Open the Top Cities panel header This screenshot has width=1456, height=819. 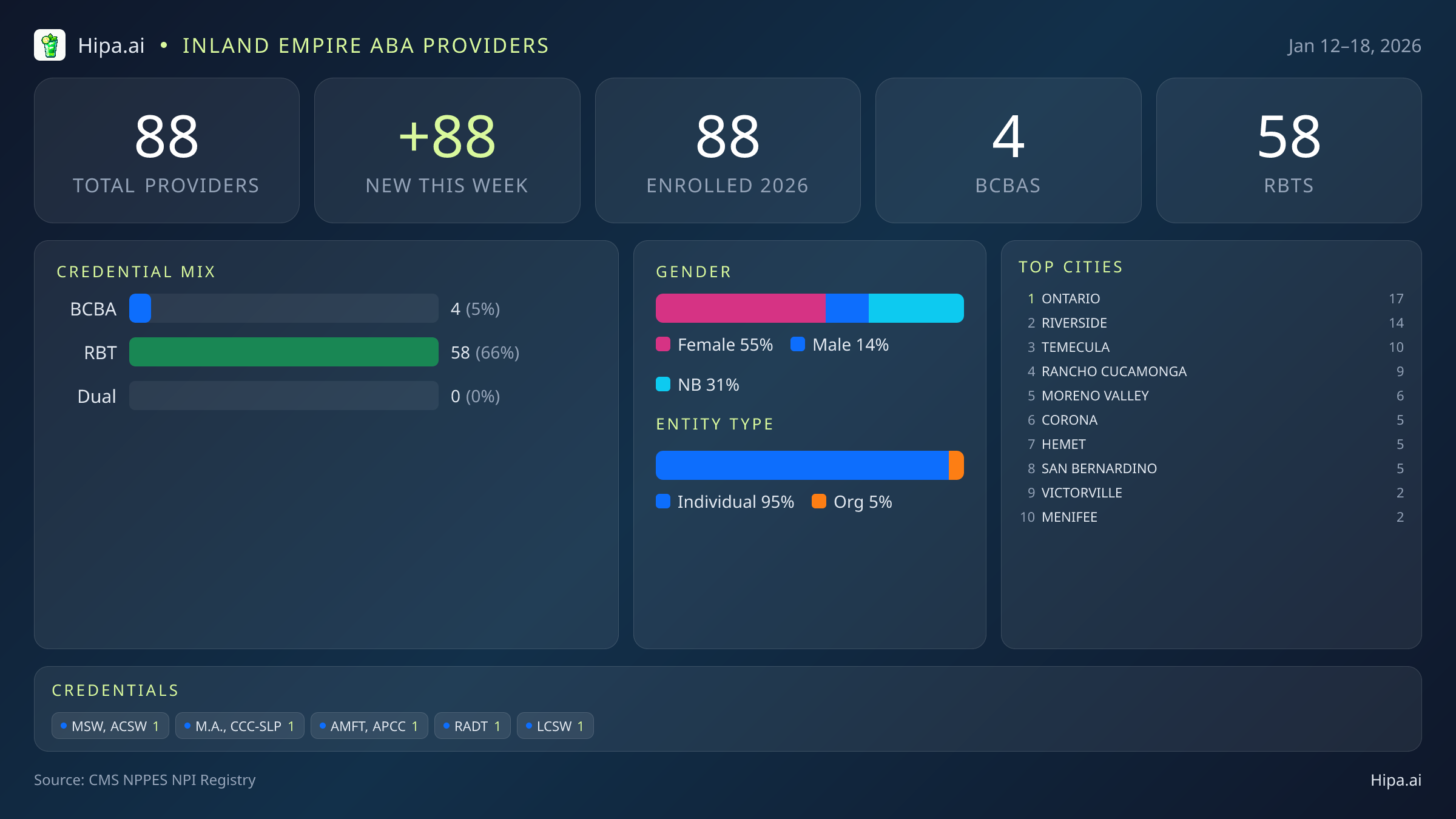click(1071, 266)
